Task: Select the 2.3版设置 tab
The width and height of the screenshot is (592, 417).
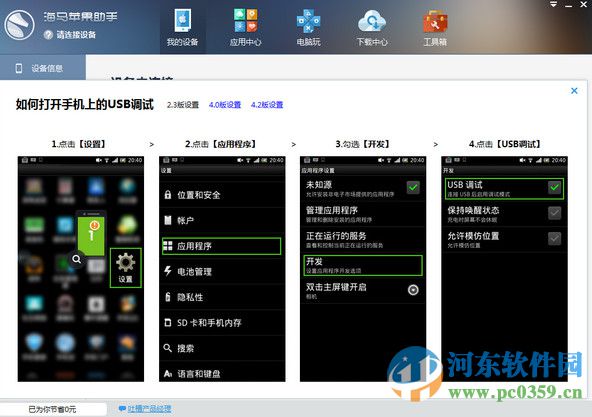Action: coord(183,105)
